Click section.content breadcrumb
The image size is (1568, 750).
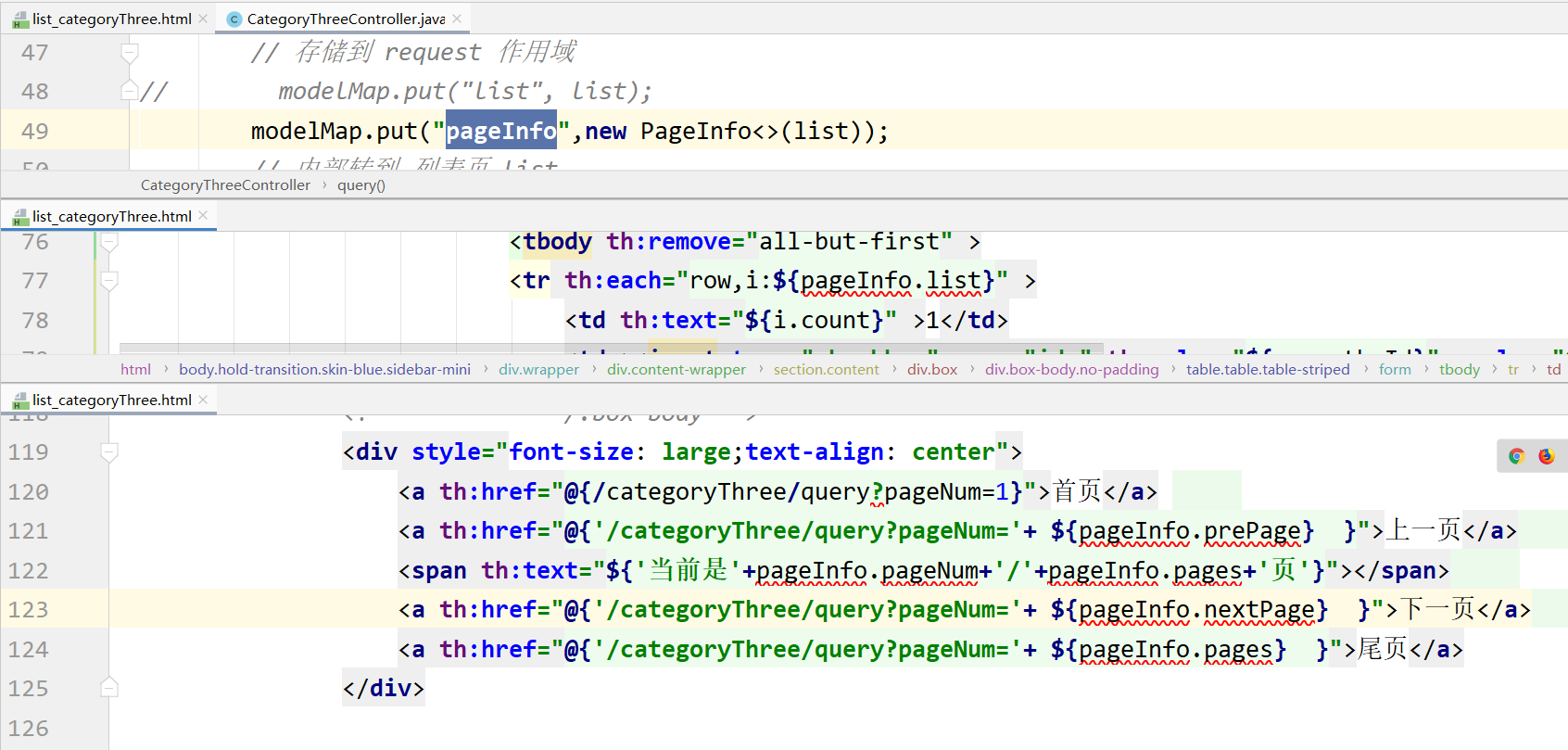pyautogui.click(x=827, y=369)
